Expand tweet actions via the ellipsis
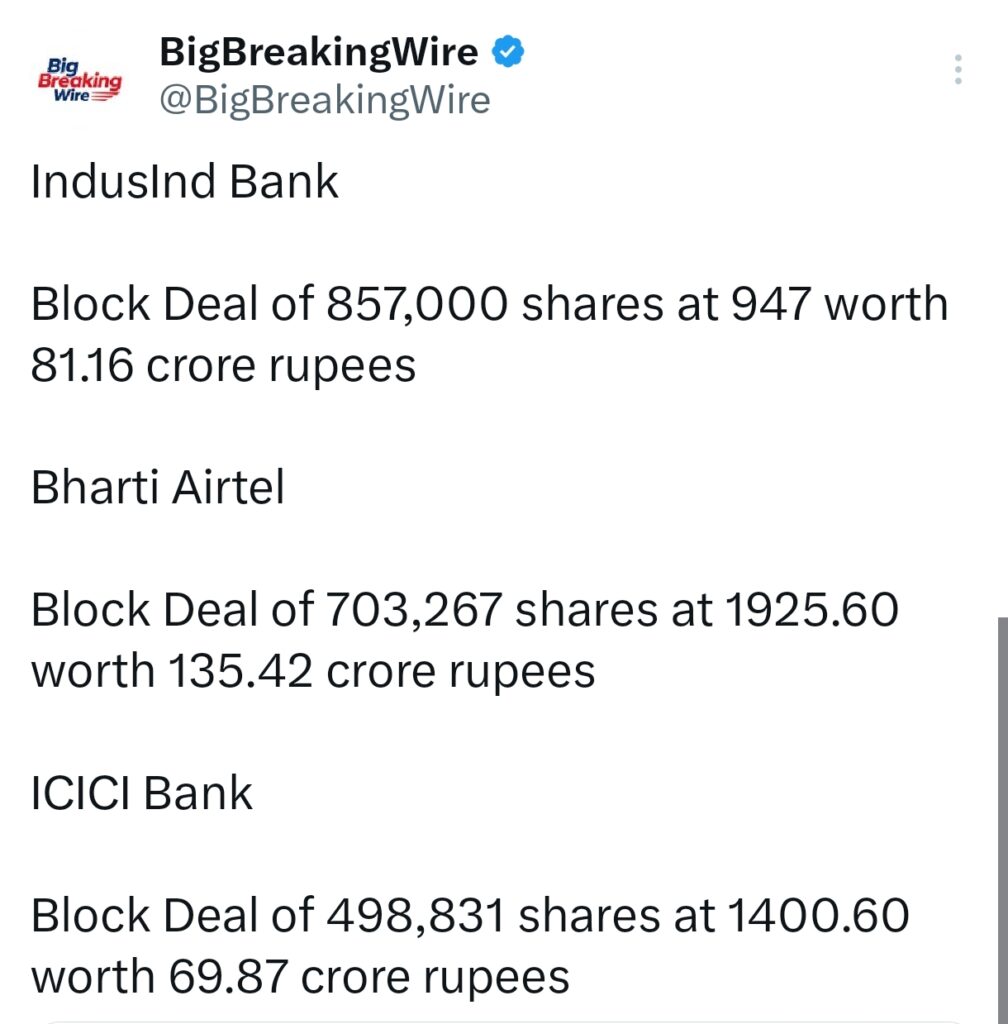 [957, 68]
